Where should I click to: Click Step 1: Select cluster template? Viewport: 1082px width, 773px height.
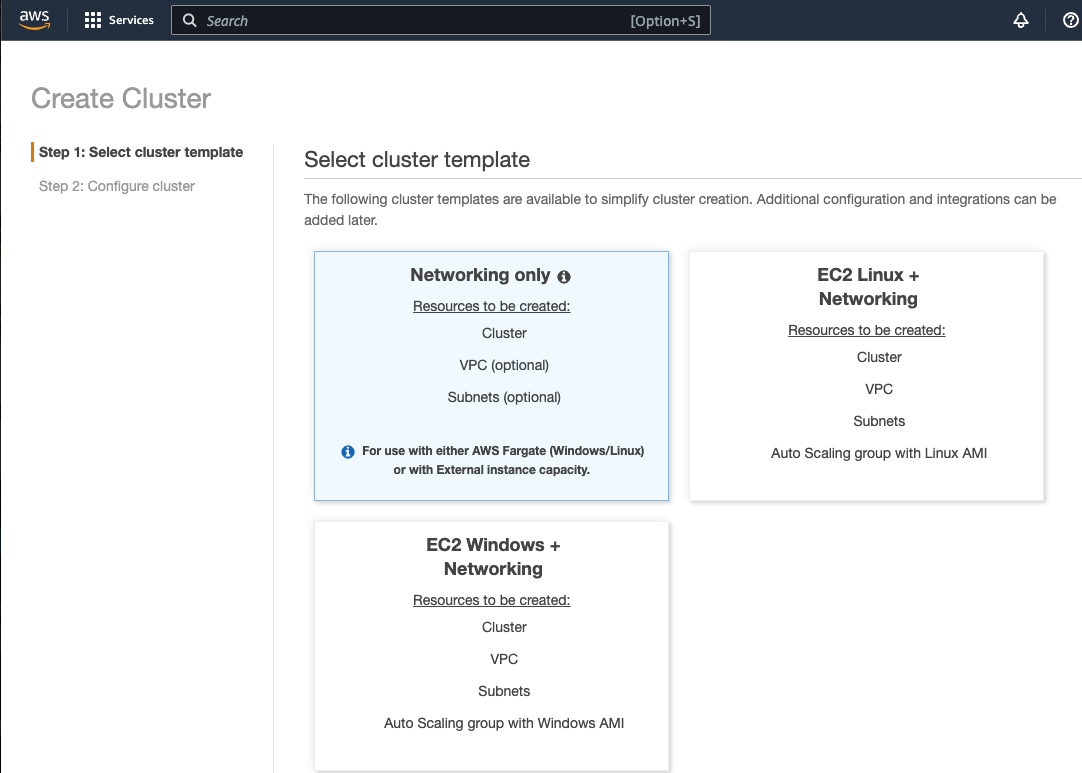click(x=140, y=152)
